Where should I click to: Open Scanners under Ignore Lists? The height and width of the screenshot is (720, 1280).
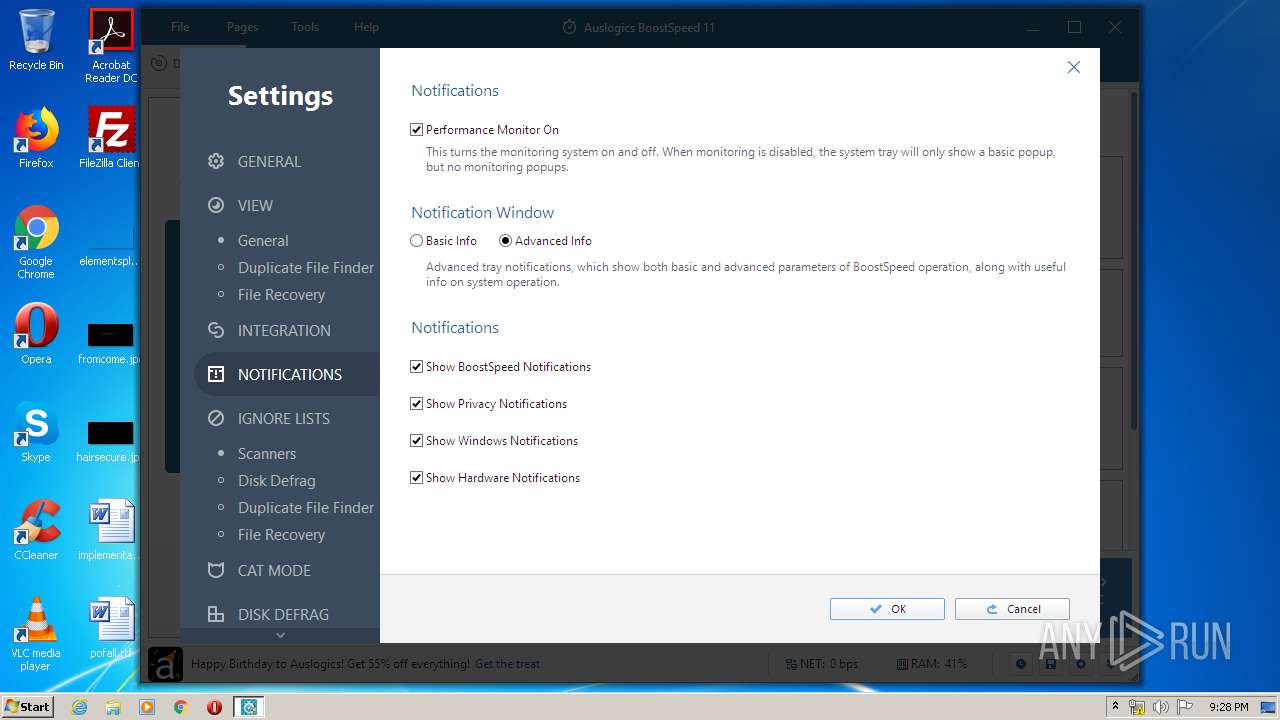coord(267,454)
